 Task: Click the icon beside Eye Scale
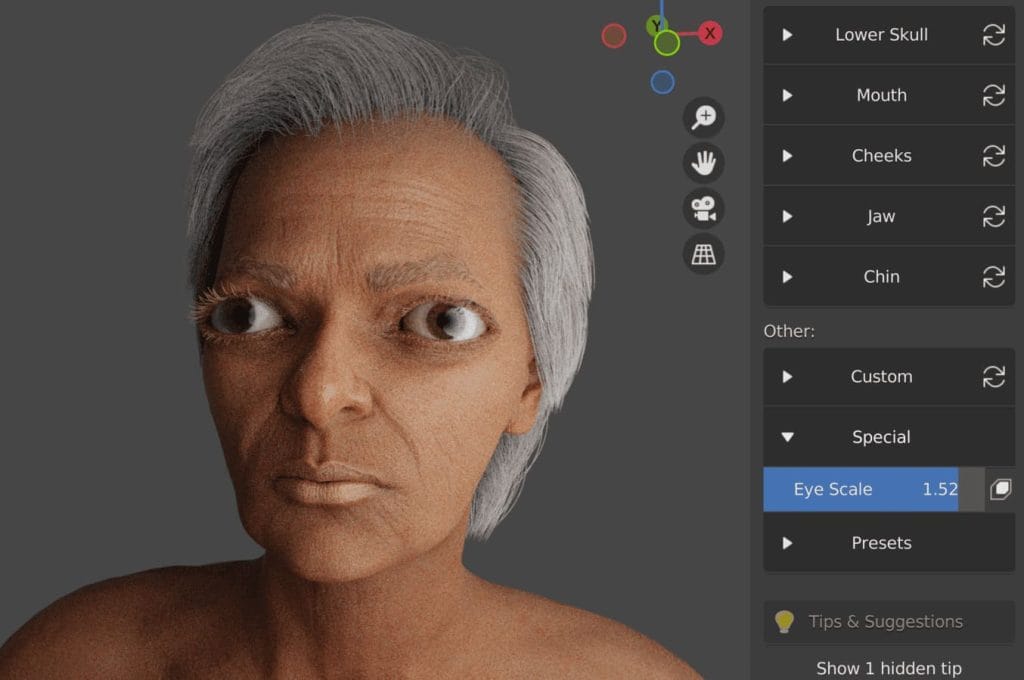1000,489
